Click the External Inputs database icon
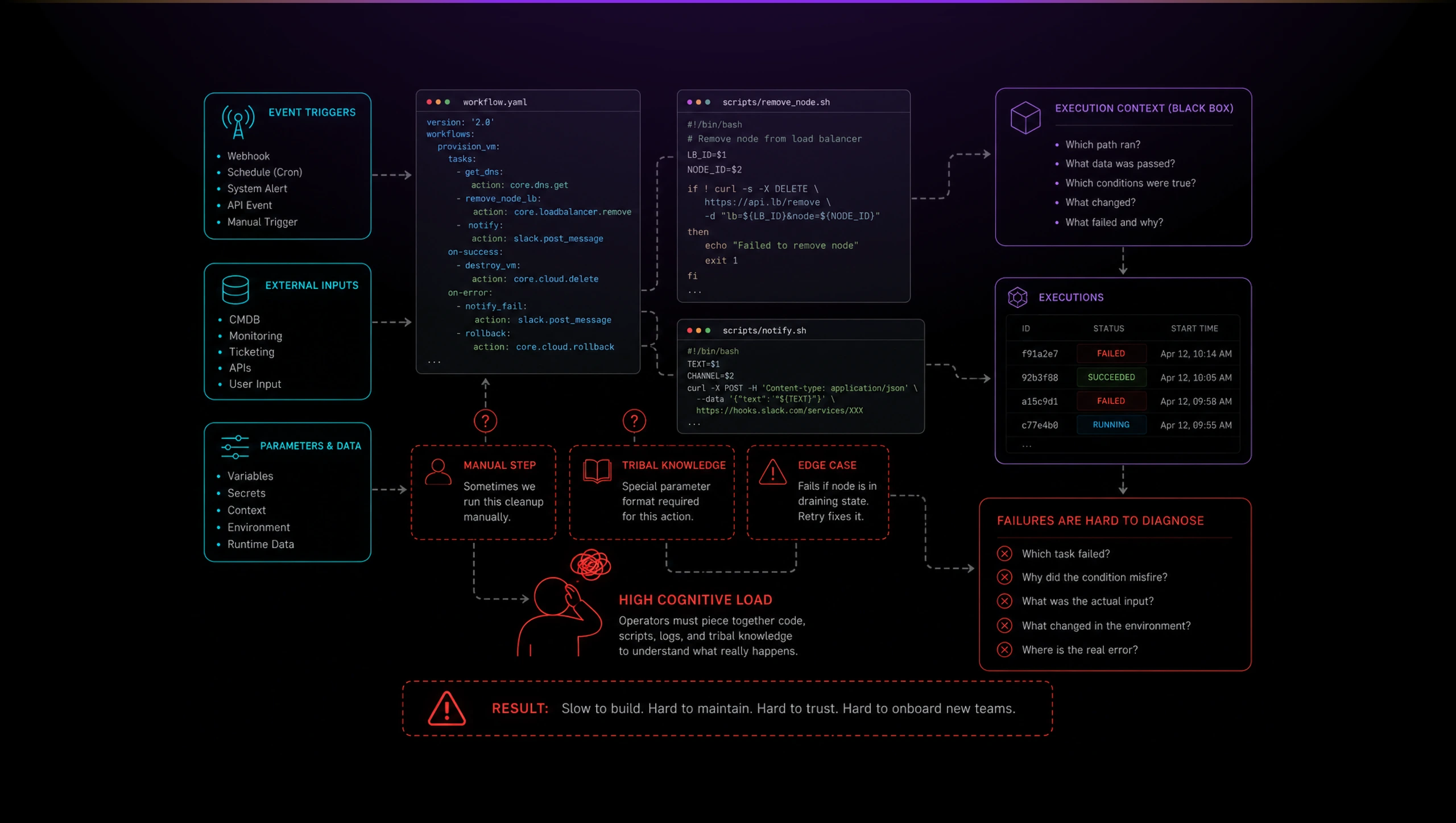The image size is (1456, 823). click(235, 290)
